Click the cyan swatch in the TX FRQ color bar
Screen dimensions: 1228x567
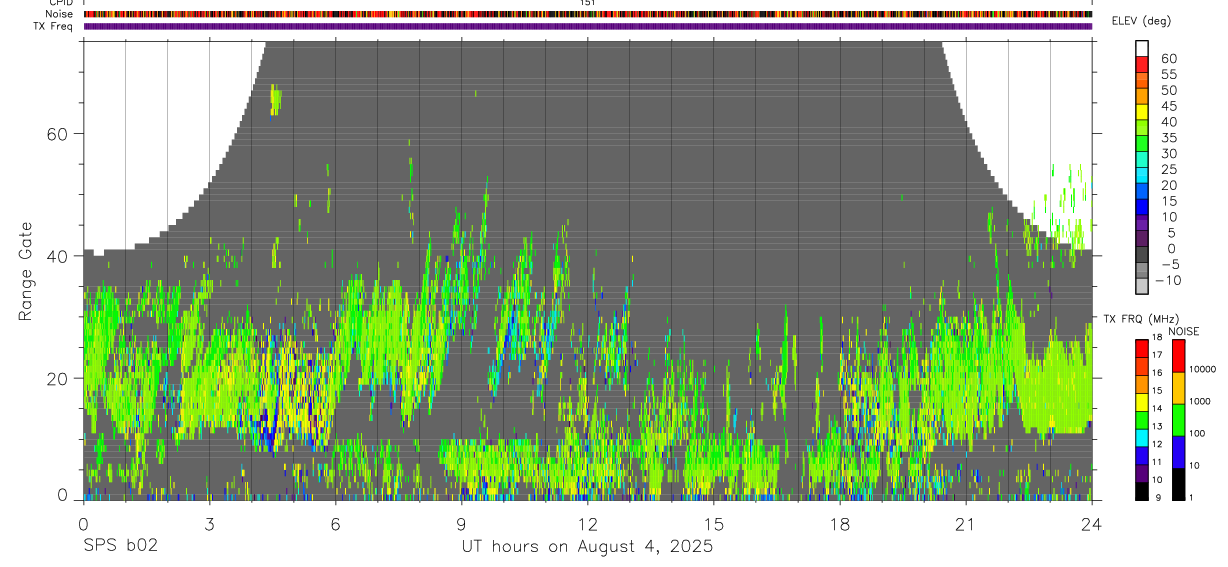coord(1142,438)
